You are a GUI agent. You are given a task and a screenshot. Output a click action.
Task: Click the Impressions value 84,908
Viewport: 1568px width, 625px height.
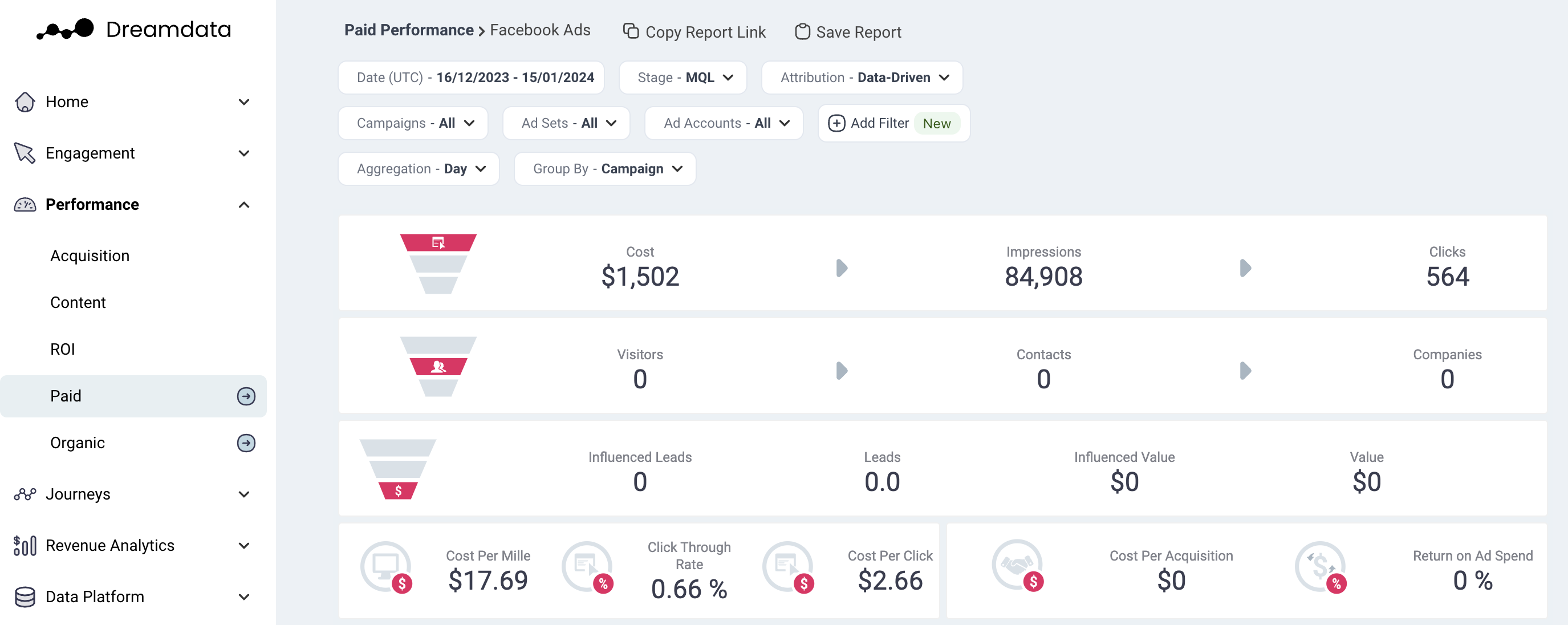pos(1043,277)
